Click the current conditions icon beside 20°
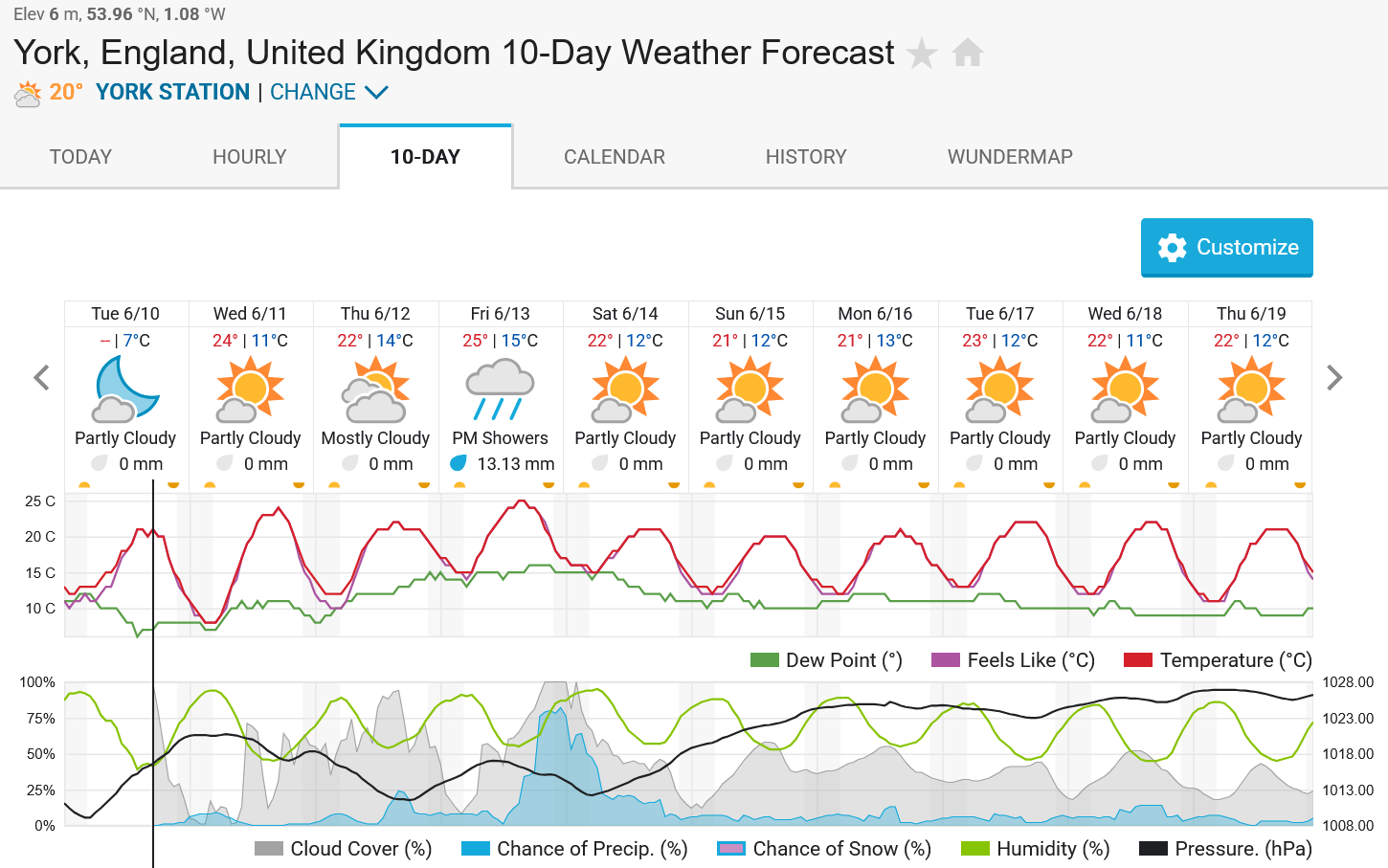Image resolution: width=1388 pixels, height=868 pixels. (28, 94)
